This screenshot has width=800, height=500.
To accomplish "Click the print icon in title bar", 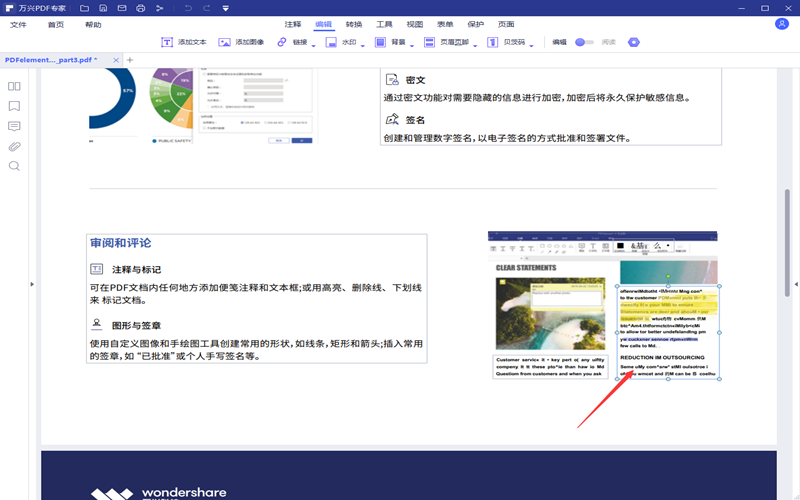I will point(140,8).
